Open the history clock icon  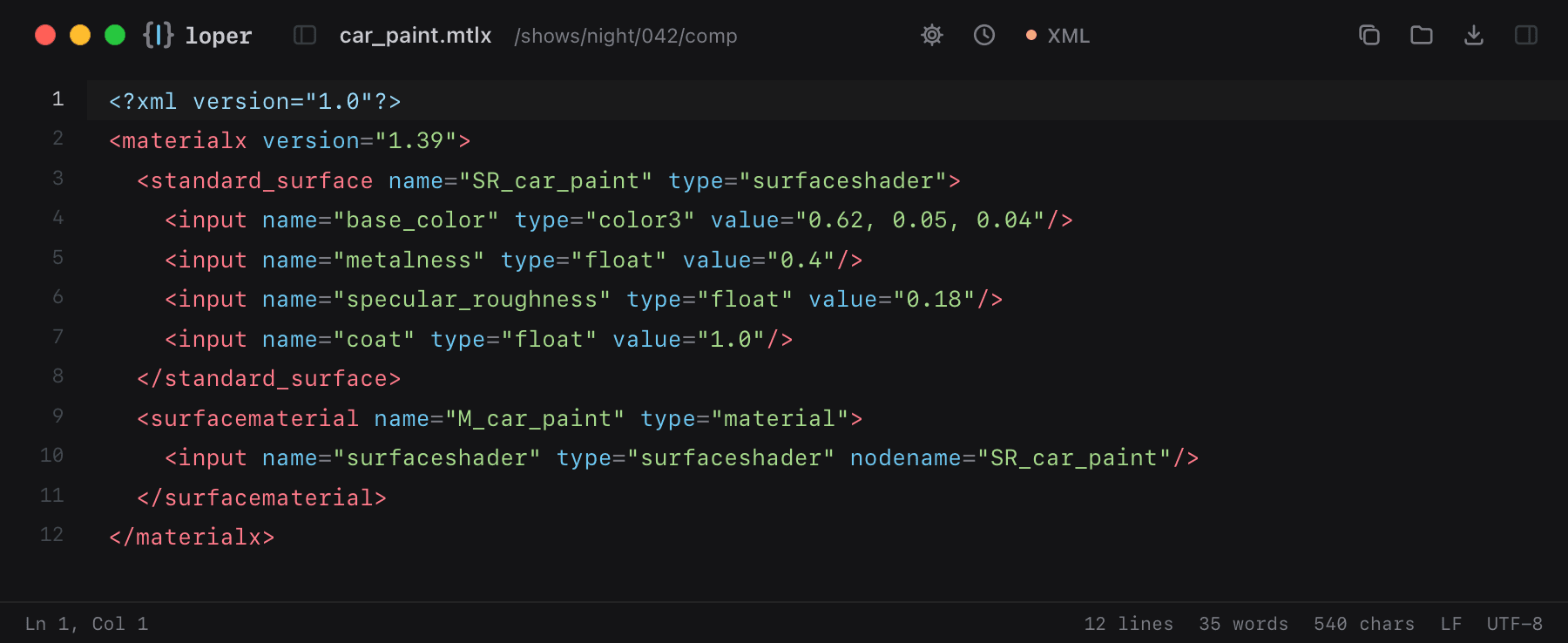[x=984, y=35]
